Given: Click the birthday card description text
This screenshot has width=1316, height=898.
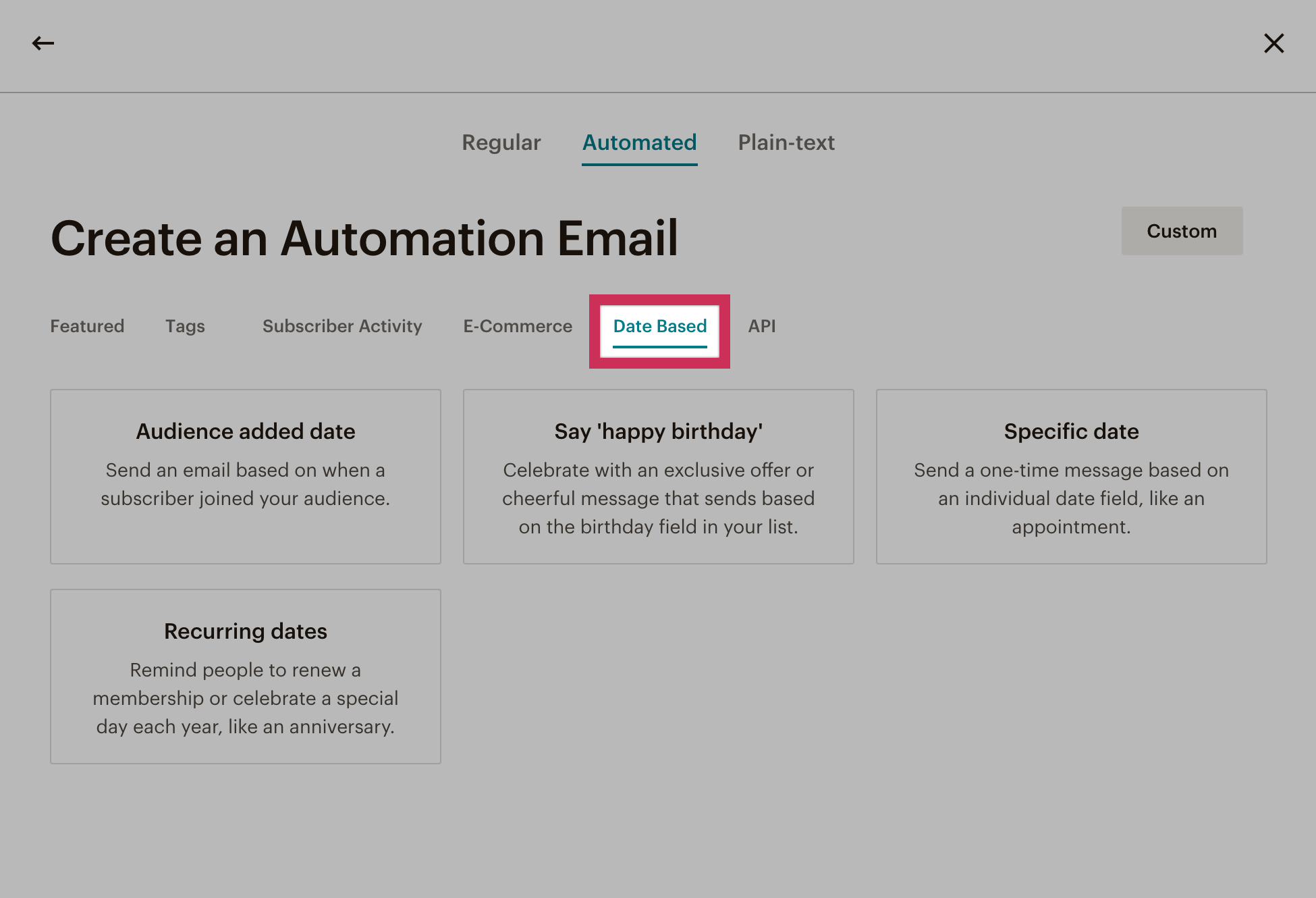Looking at the screenshot, I should (x=658, y=498).
